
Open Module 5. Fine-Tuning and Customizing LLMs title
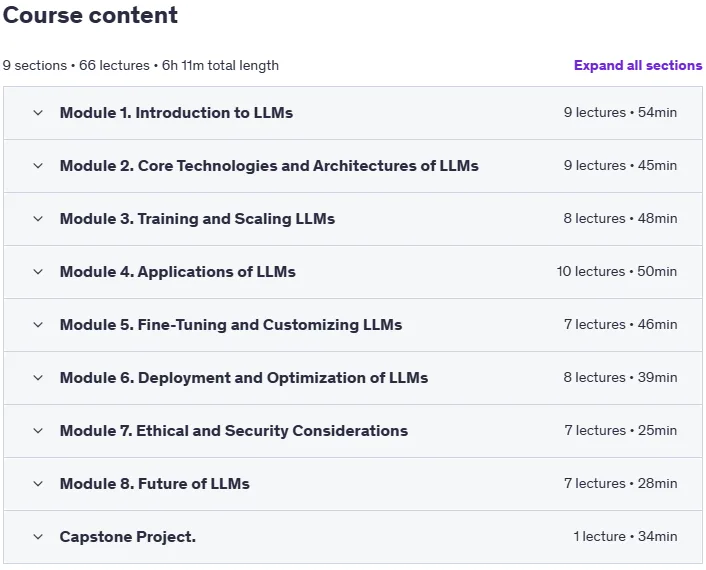coord(231,325)
